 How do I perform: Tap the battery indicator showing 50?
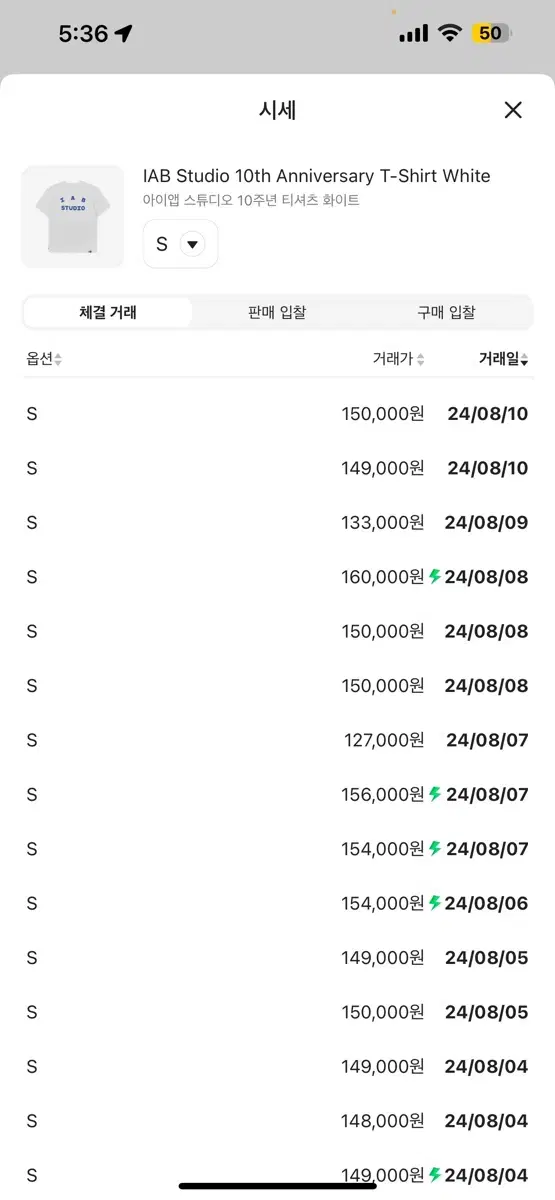tap(490, 33)
